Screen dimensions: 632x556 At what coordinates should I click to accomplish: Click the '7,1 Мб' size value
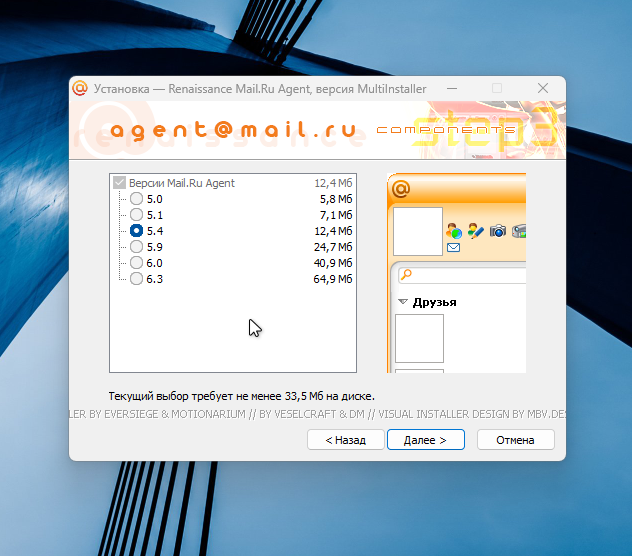[x=336, y=215]
